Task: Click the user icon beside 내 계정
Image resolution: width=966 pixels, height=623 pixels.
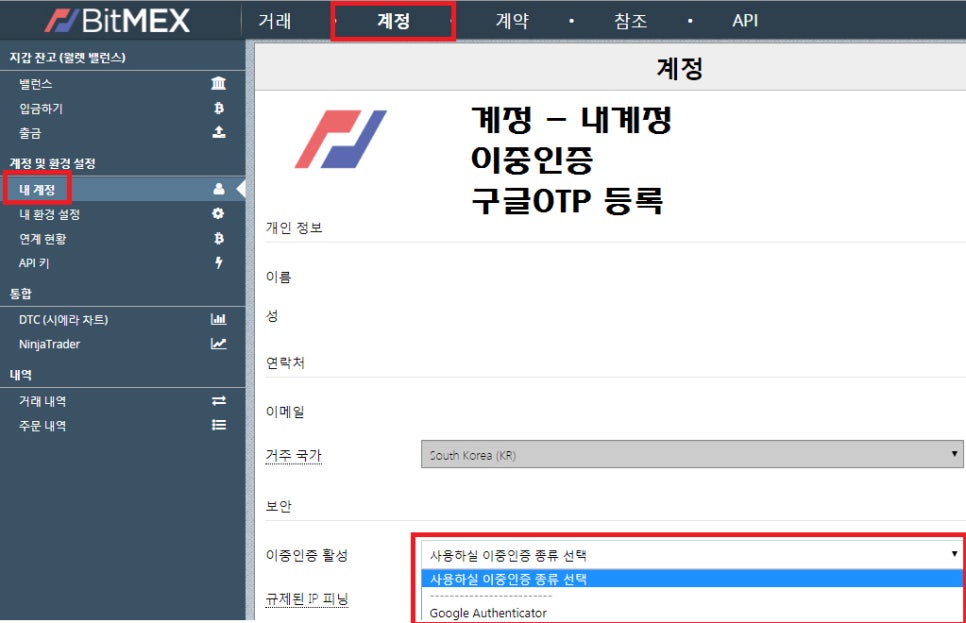Action: click(x=219, y=189)
